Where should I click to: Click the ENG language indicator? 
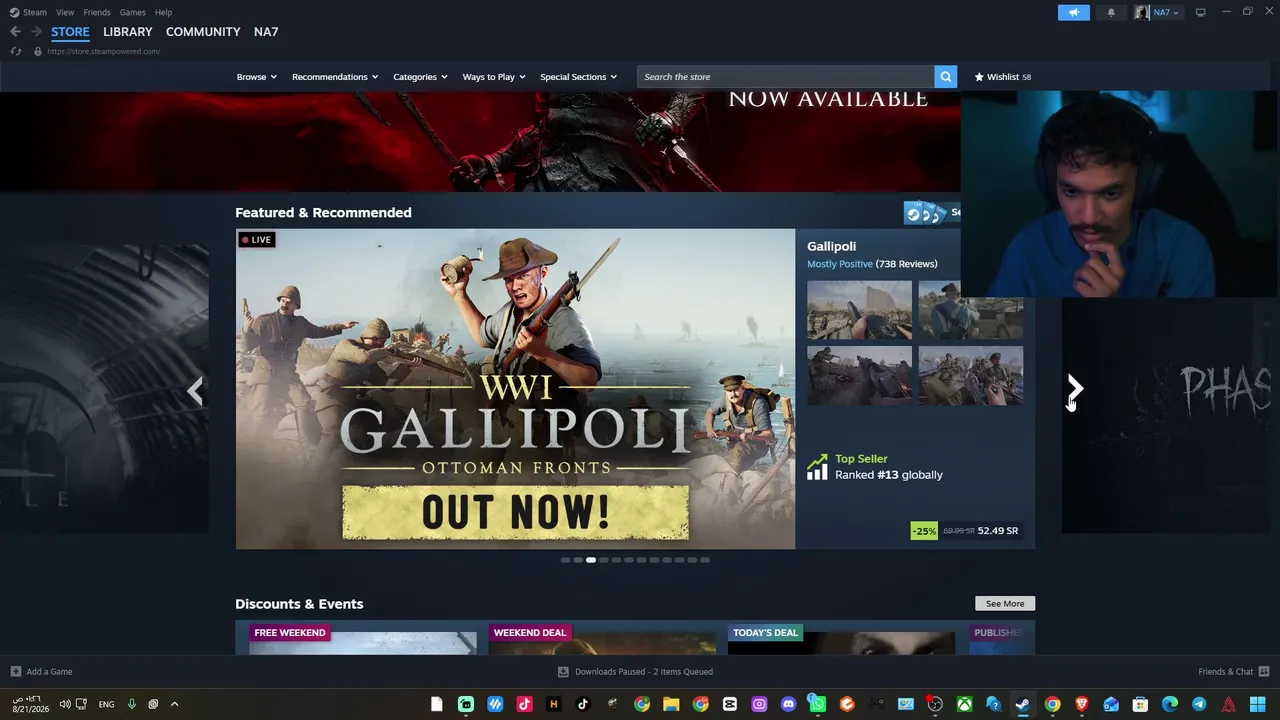106,704
